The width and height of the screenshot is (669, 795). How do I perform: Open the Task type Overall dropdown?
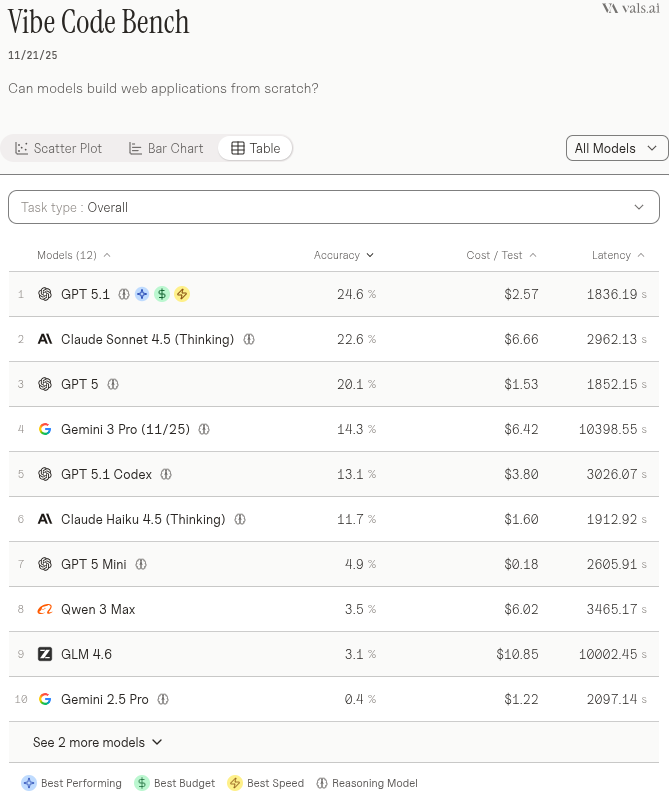[334, 207]
